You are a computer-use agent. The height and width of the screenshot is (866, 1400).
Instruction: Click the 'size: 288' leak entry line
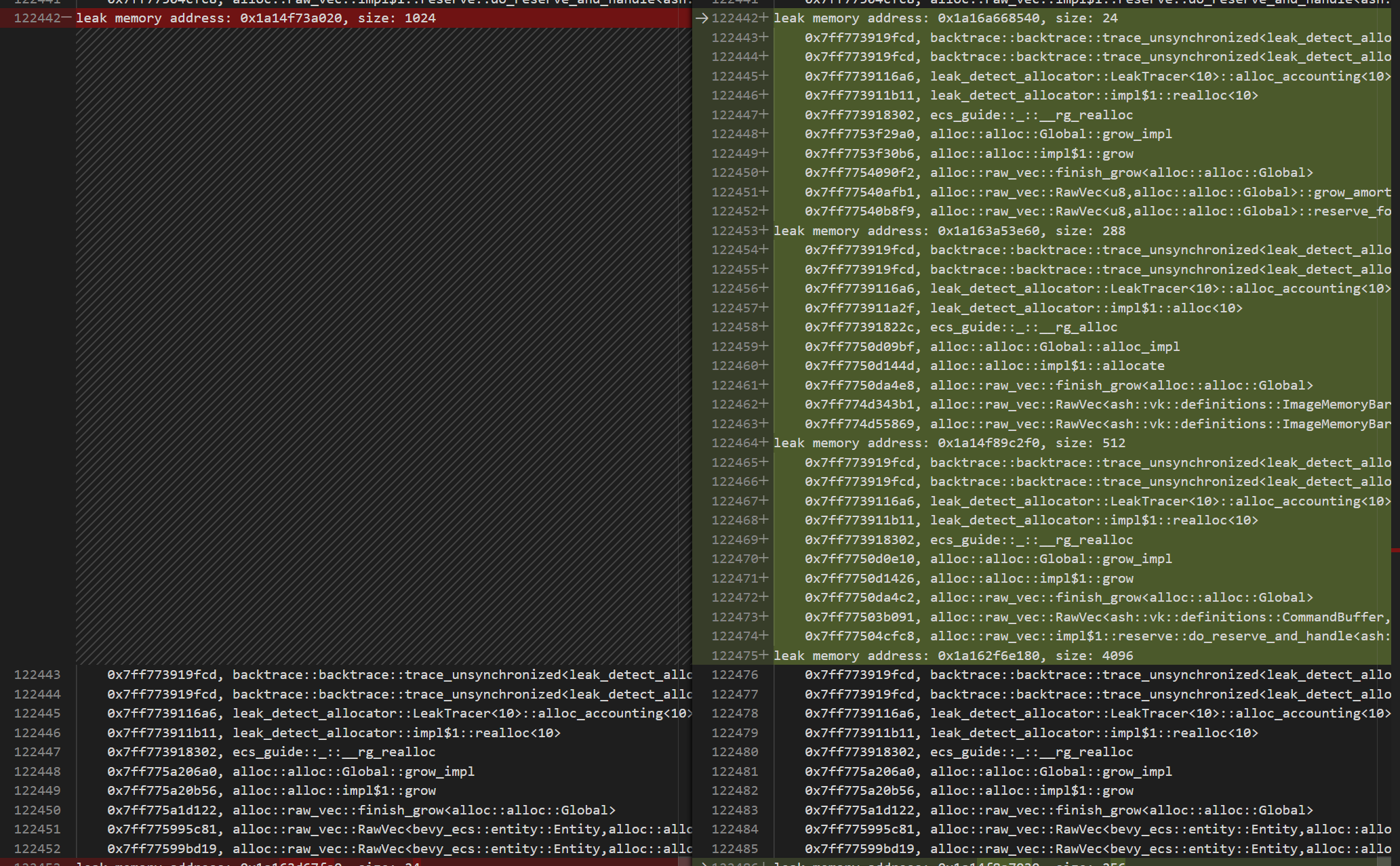tap(949, 230)
